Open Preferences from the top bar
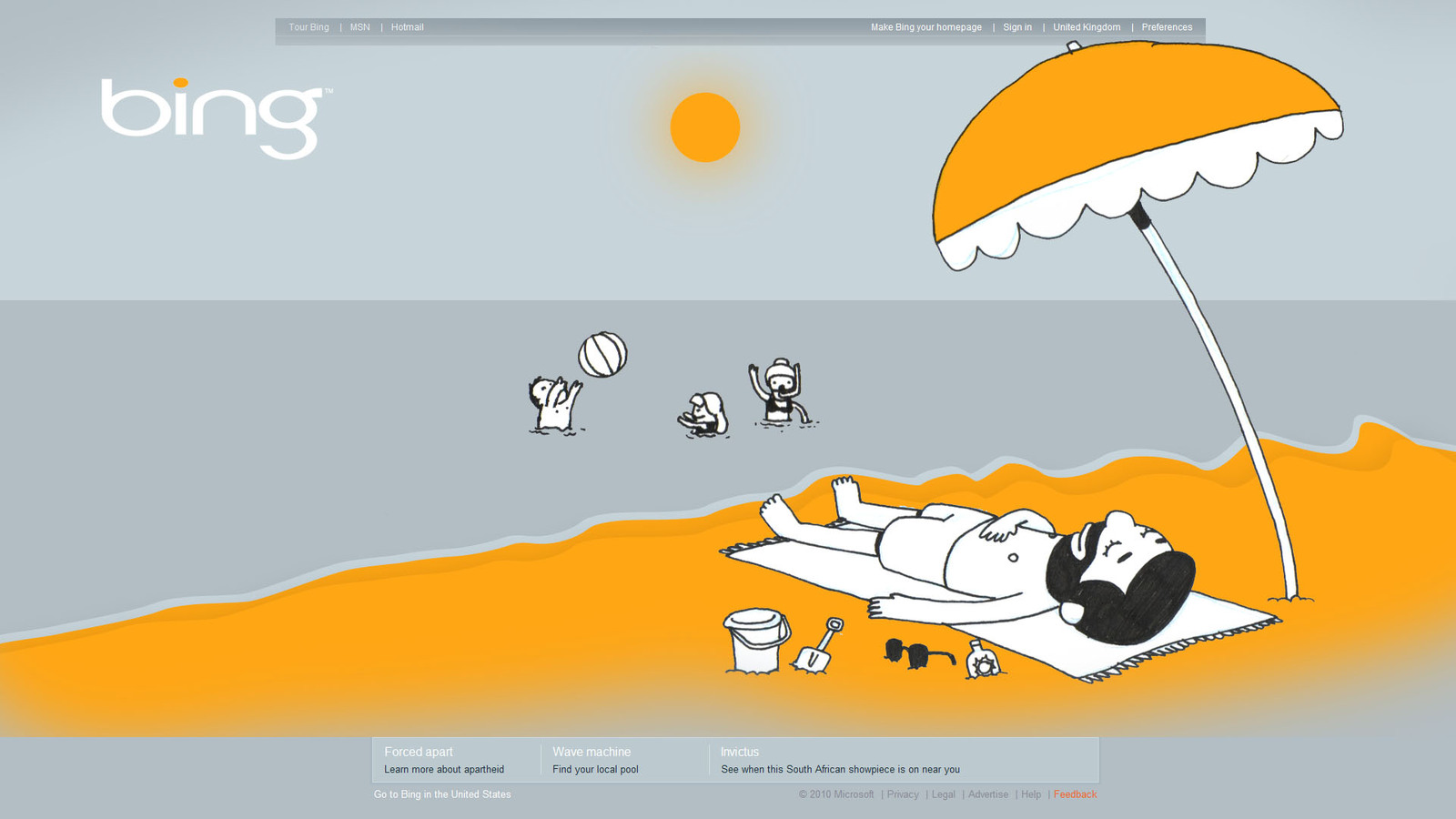 (x=1167, y=27)
